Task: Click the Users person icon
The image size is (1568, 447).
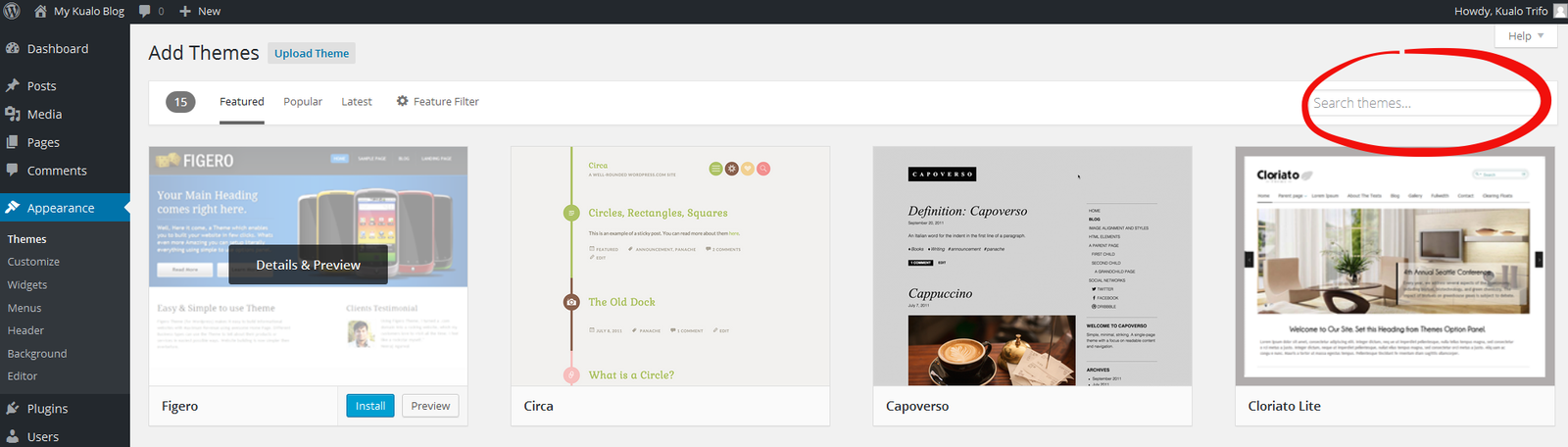Action: [x=13, y=436]
